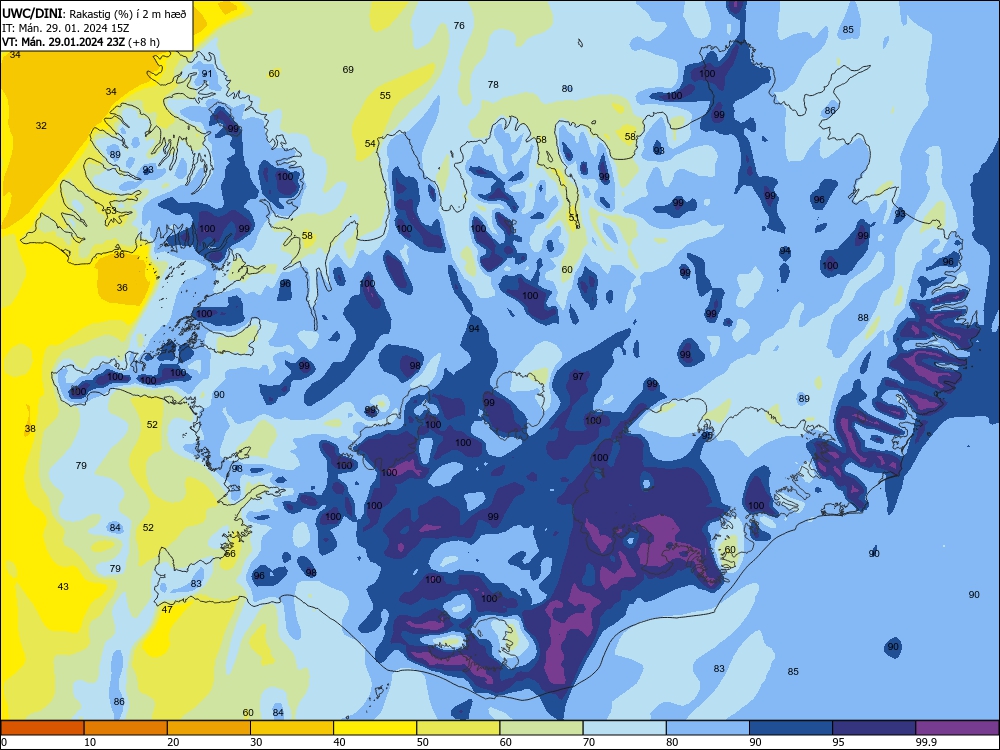This screenshot has width=1000, height=750.
Task: Pick the pale green 60–70 legend swatch
Action: point(541,728)
